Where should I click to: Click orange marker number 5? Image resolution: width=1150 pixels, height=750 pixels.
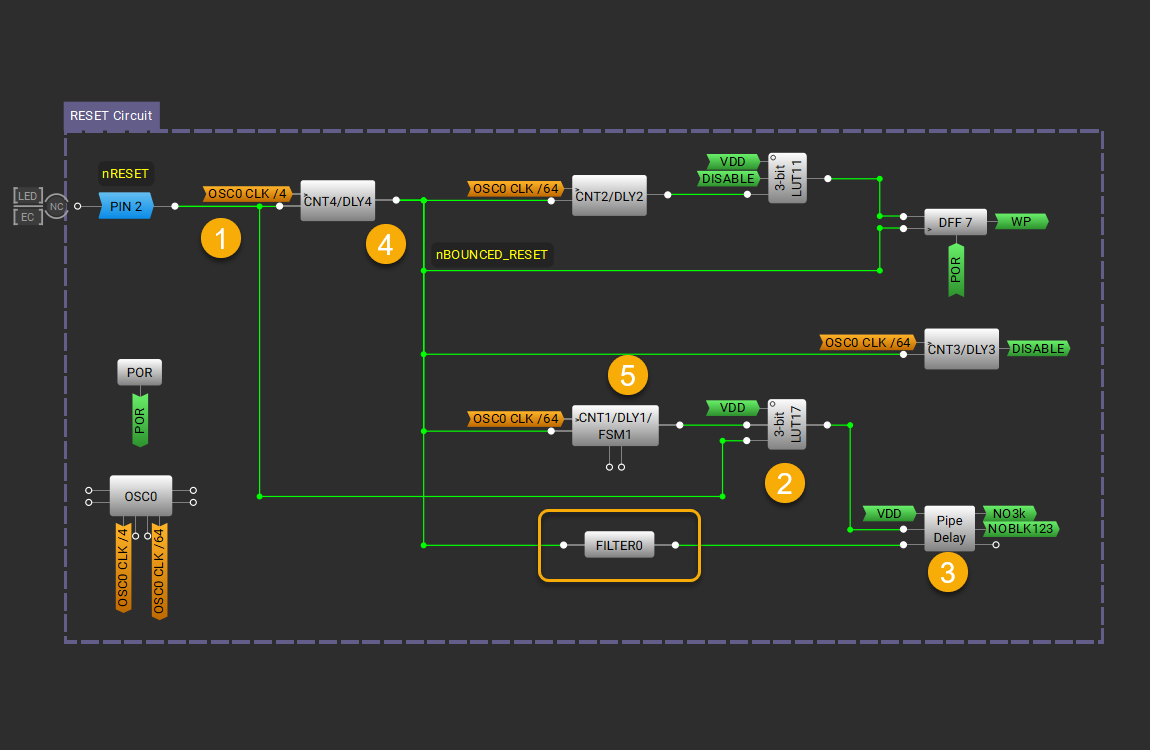click(x=628, y=376)
